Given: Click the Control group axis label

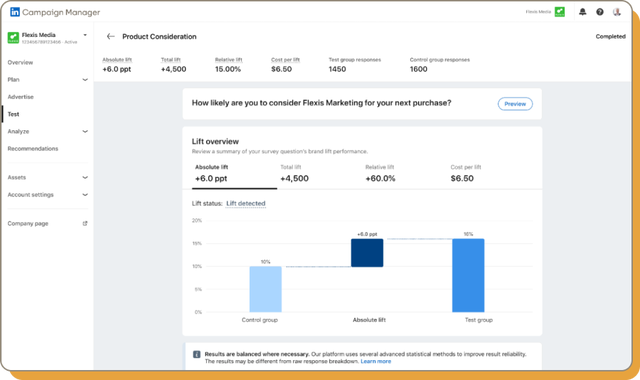Looking at the screenshot, I should point(260,320).
